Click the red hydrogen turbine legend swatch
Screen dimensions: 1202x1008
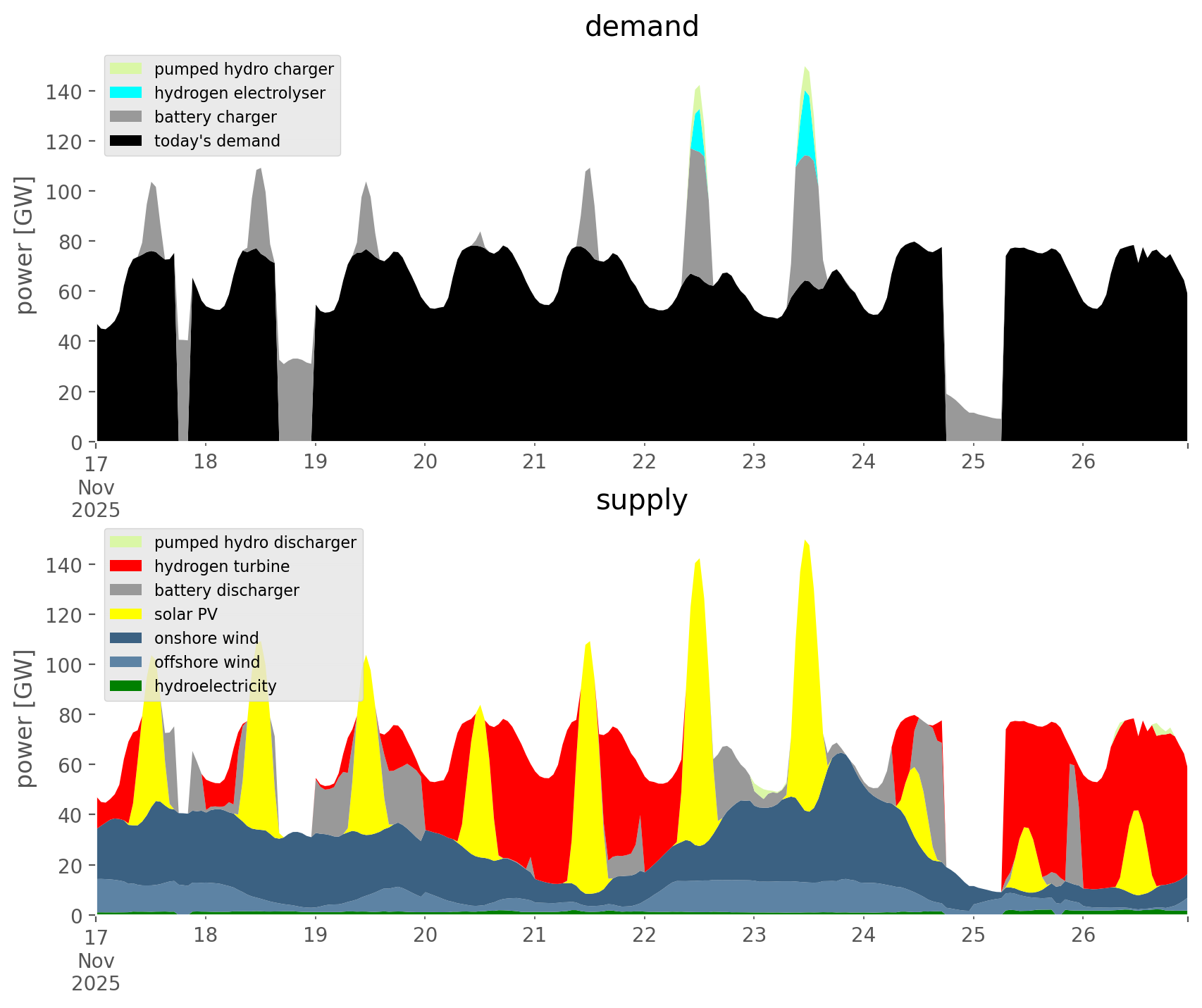click(126, 566)
